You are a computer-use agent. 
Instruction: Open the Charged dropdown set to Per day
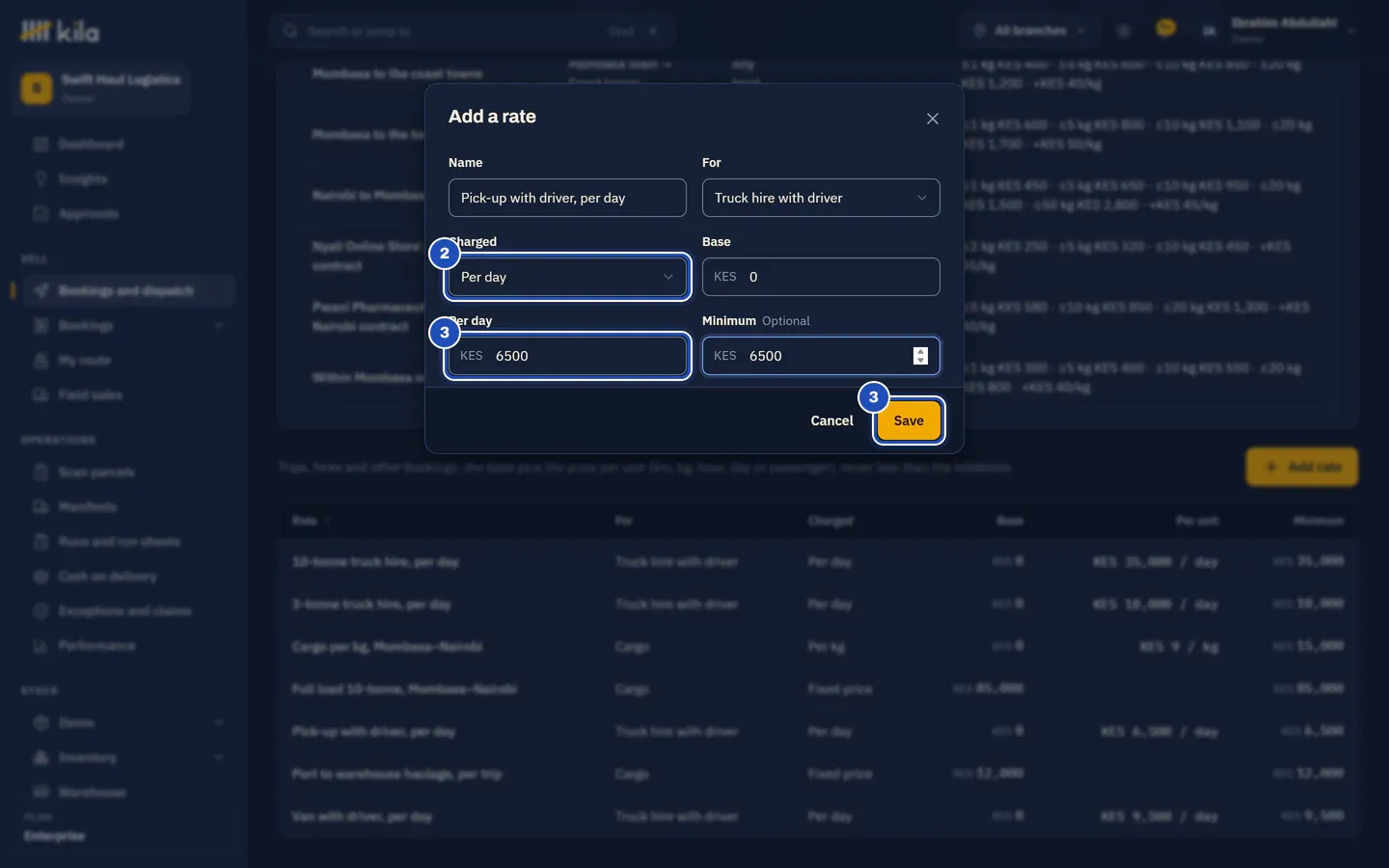(567, 277)
